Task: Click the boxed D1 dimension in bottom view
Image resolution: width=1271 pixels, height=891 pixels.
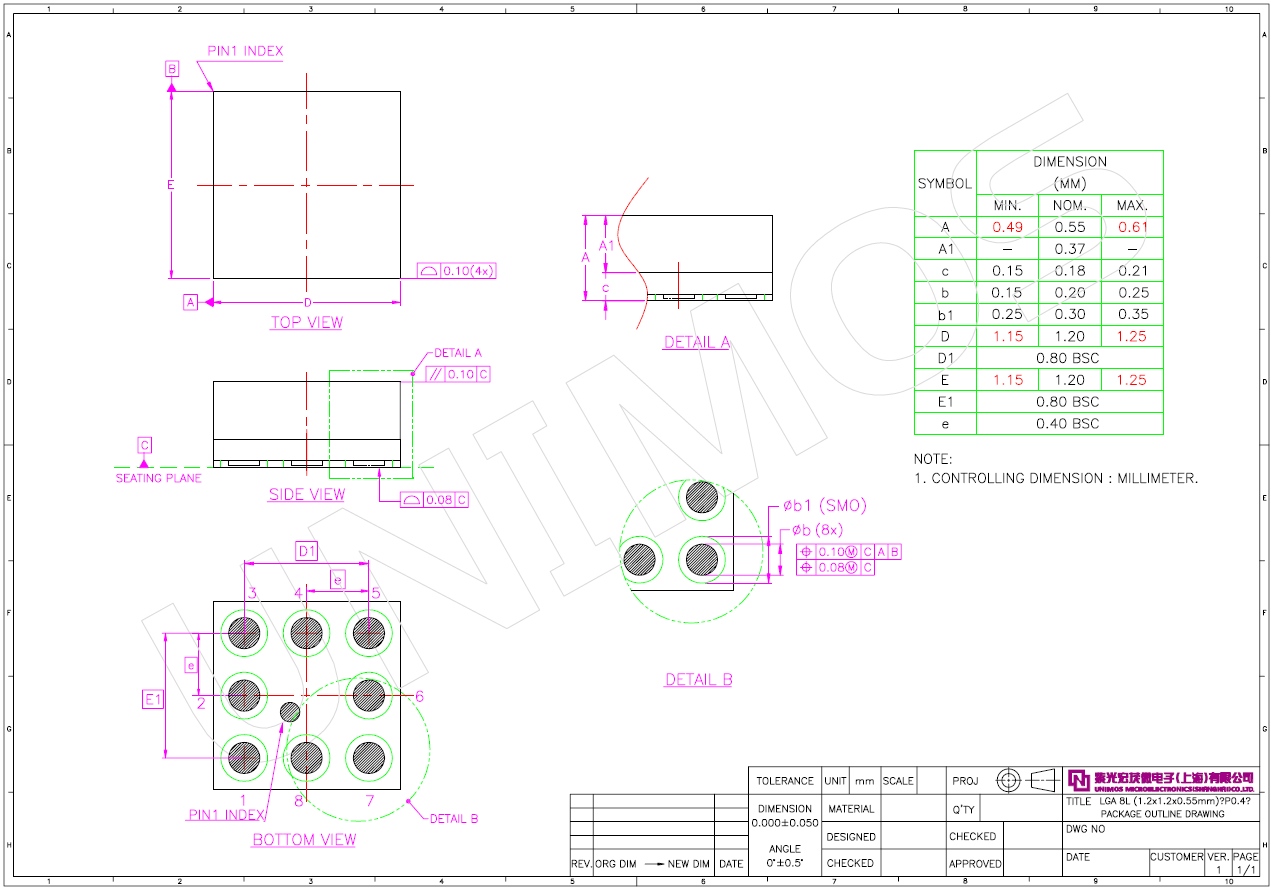Action: pos(307,551)
